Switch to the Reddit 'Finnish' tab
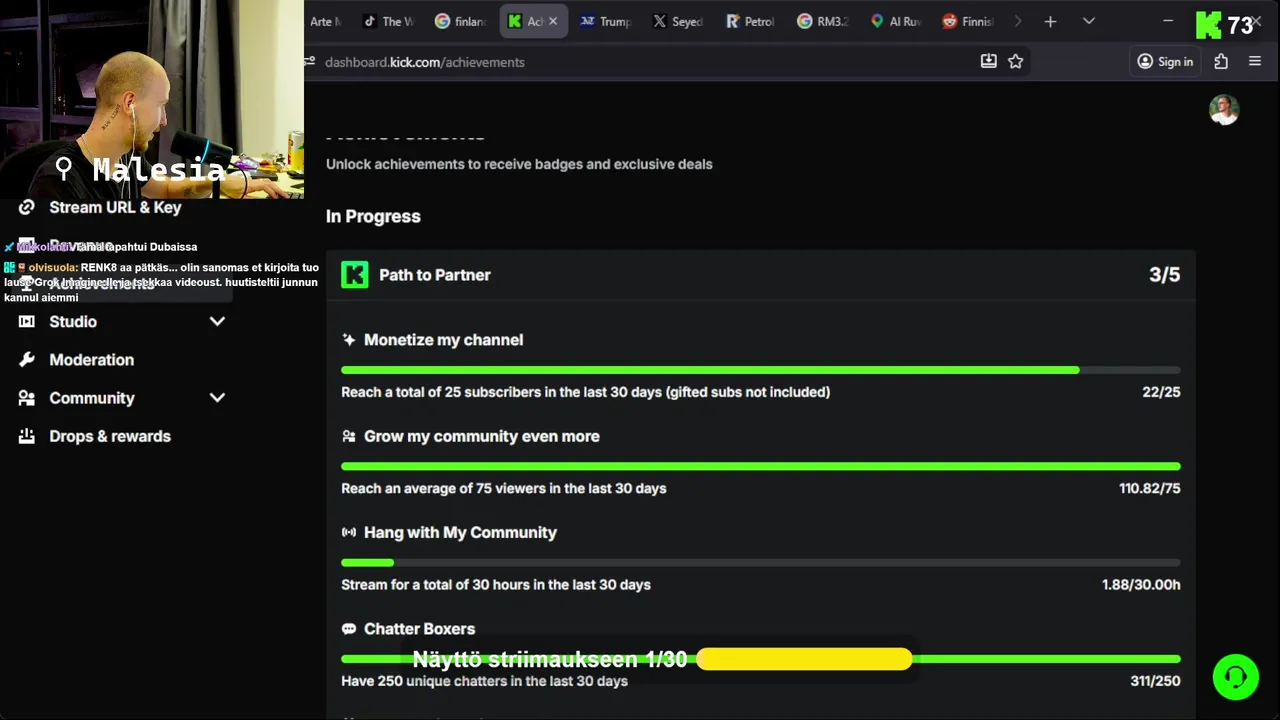 coord(970,21)
